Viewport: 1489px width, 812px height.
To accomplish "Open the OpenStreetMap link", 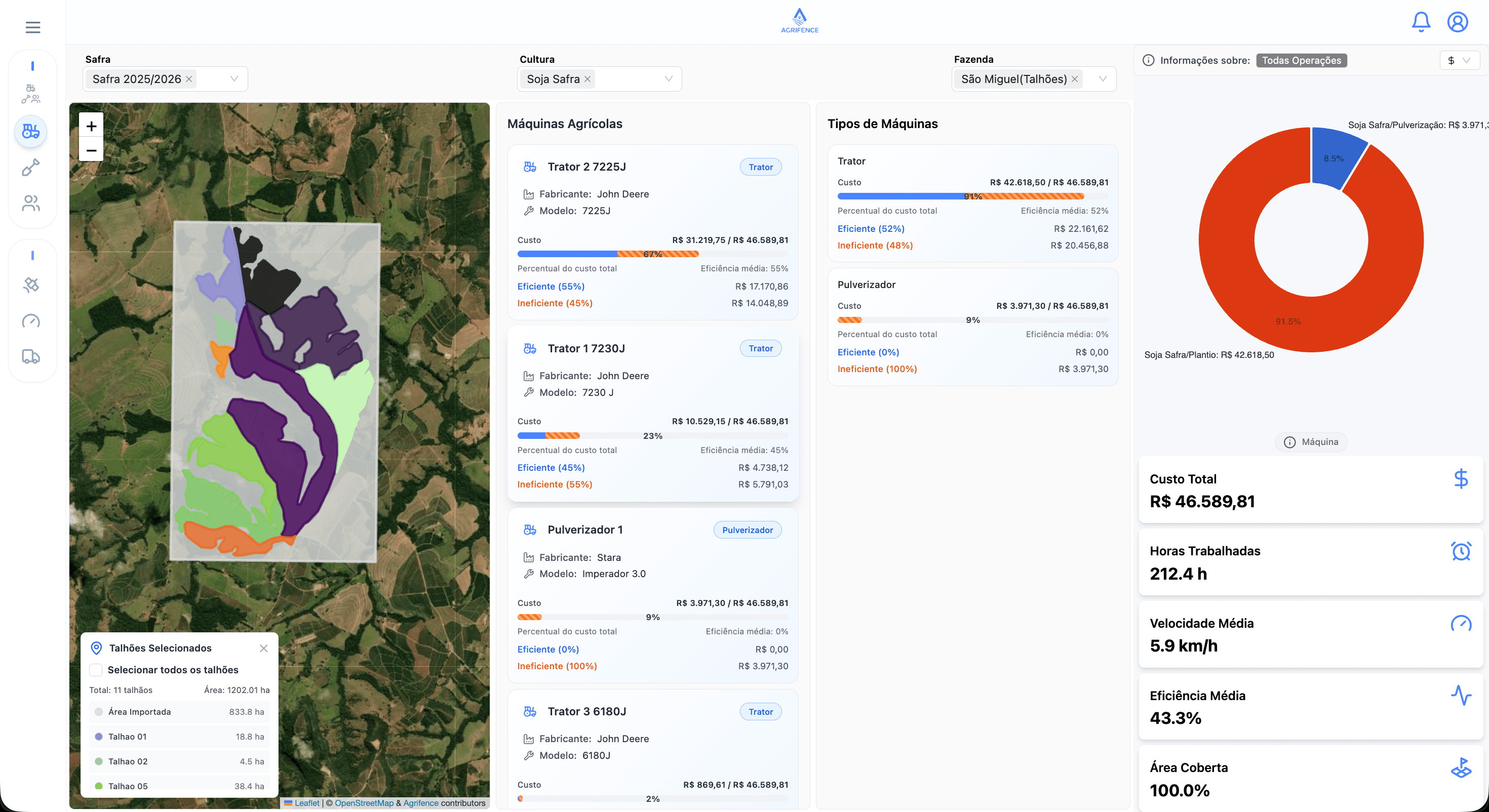I will point(364,803).
